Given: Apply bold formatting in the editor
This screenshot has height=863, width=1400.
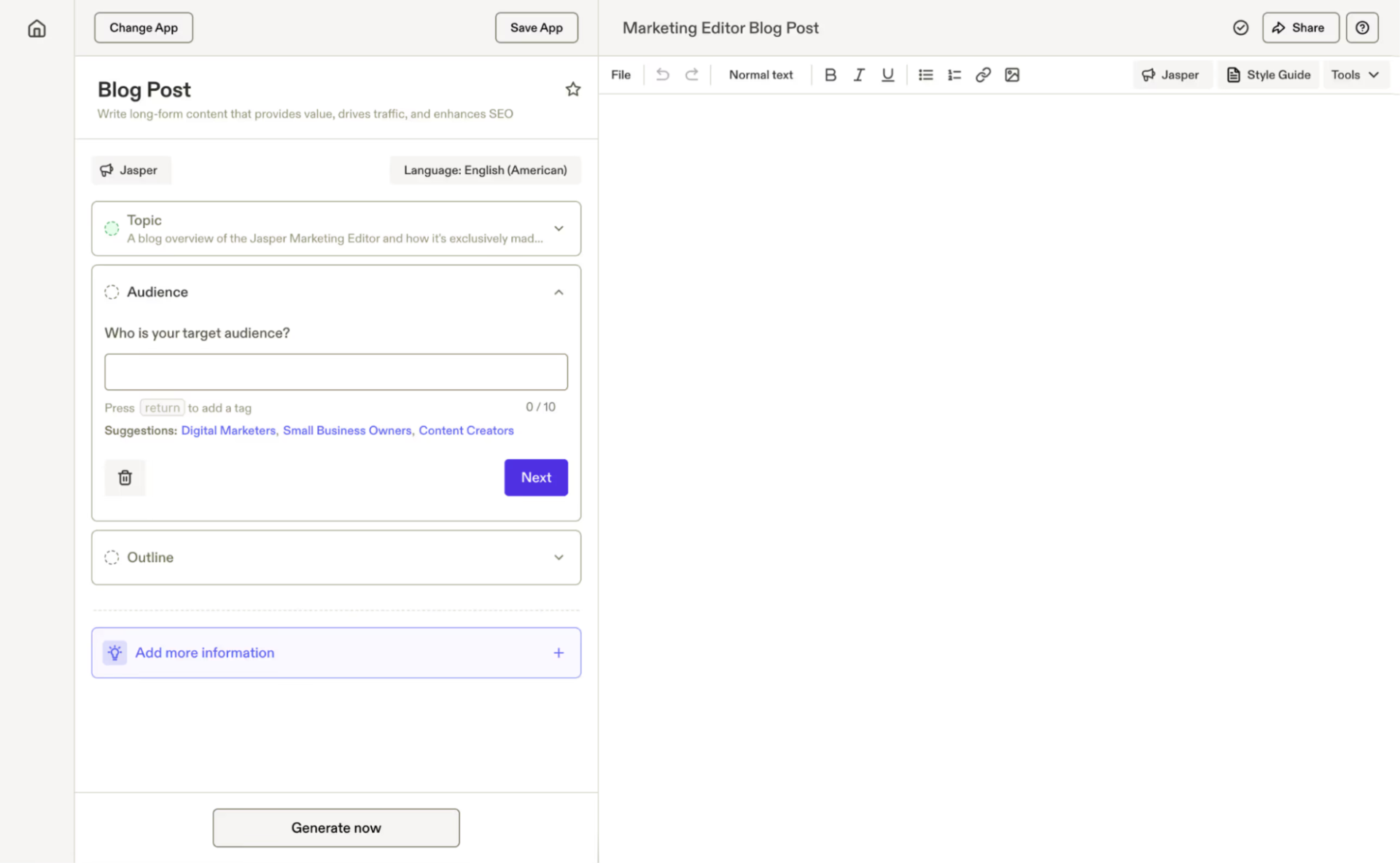Looking at the screenshot, I should pyautogui.click(x=830, y=75).
